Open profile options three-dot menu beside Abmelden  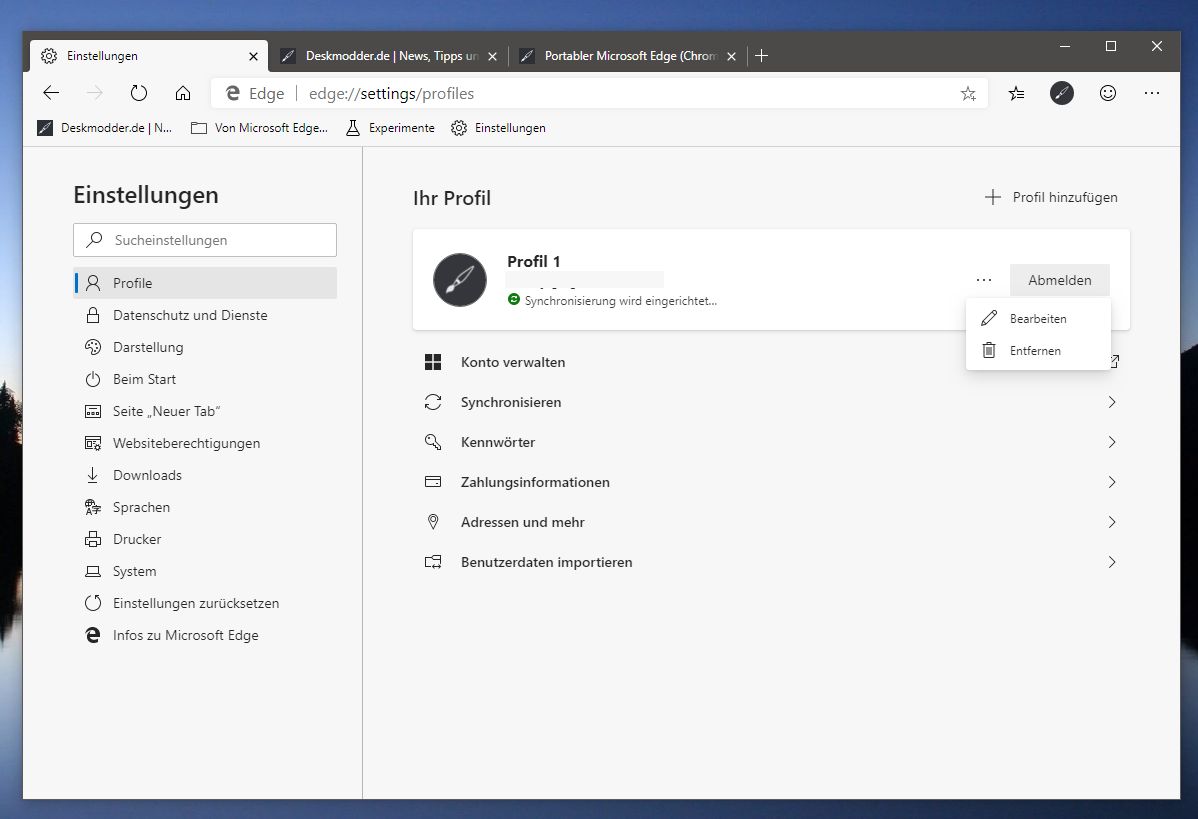pos(983,280)
